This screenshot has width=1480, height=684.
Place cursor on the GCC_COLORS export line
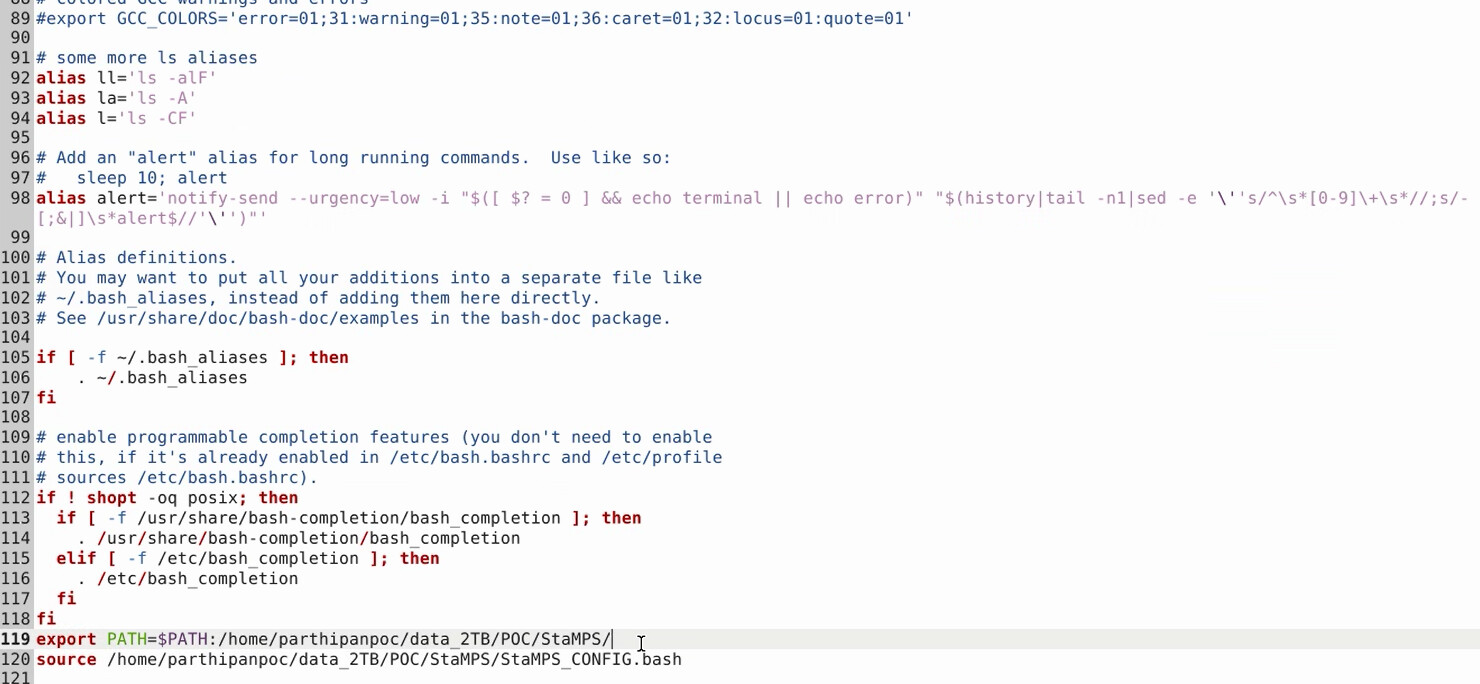coord(474,18)
